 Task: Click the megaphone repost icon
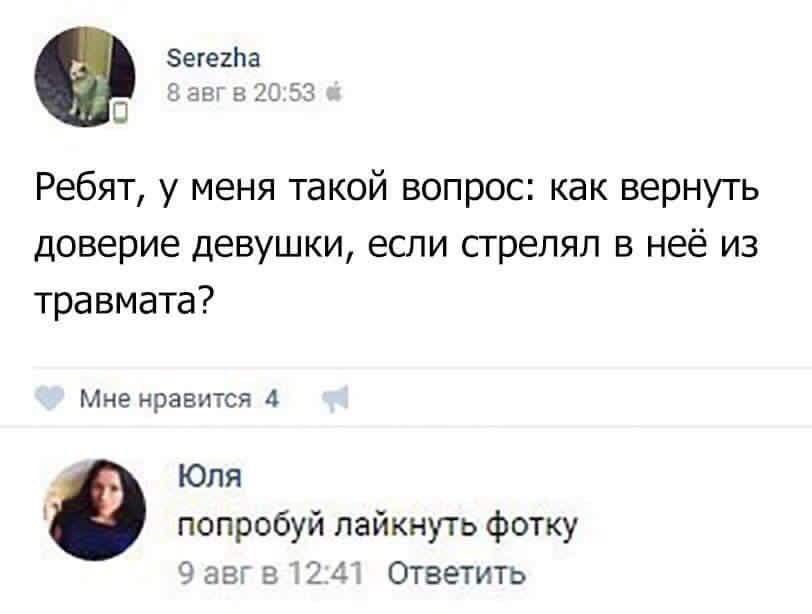tap(334, 396)
